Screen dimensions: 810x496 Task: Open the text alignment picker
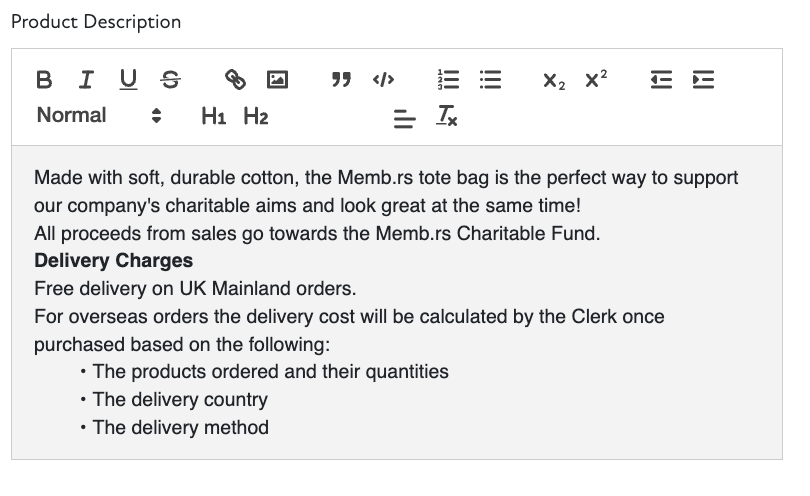(x=404, y=119)
